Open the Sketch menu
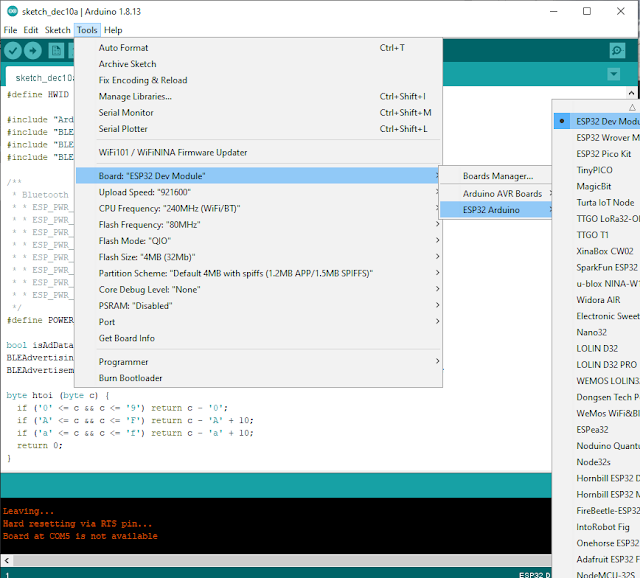Image resolution: width=640 pixels, height=578 pixels. pyautogui.click(x=58, y=30)
